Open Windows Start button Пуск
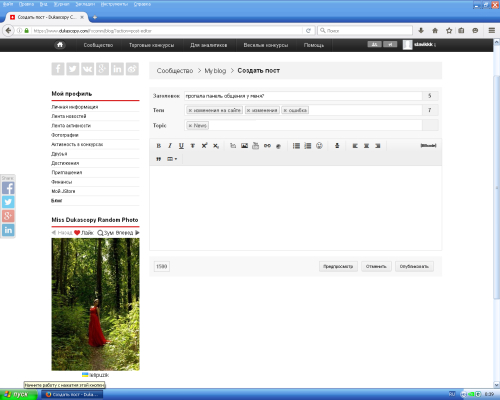500x400 pixels. click(18, 394)
